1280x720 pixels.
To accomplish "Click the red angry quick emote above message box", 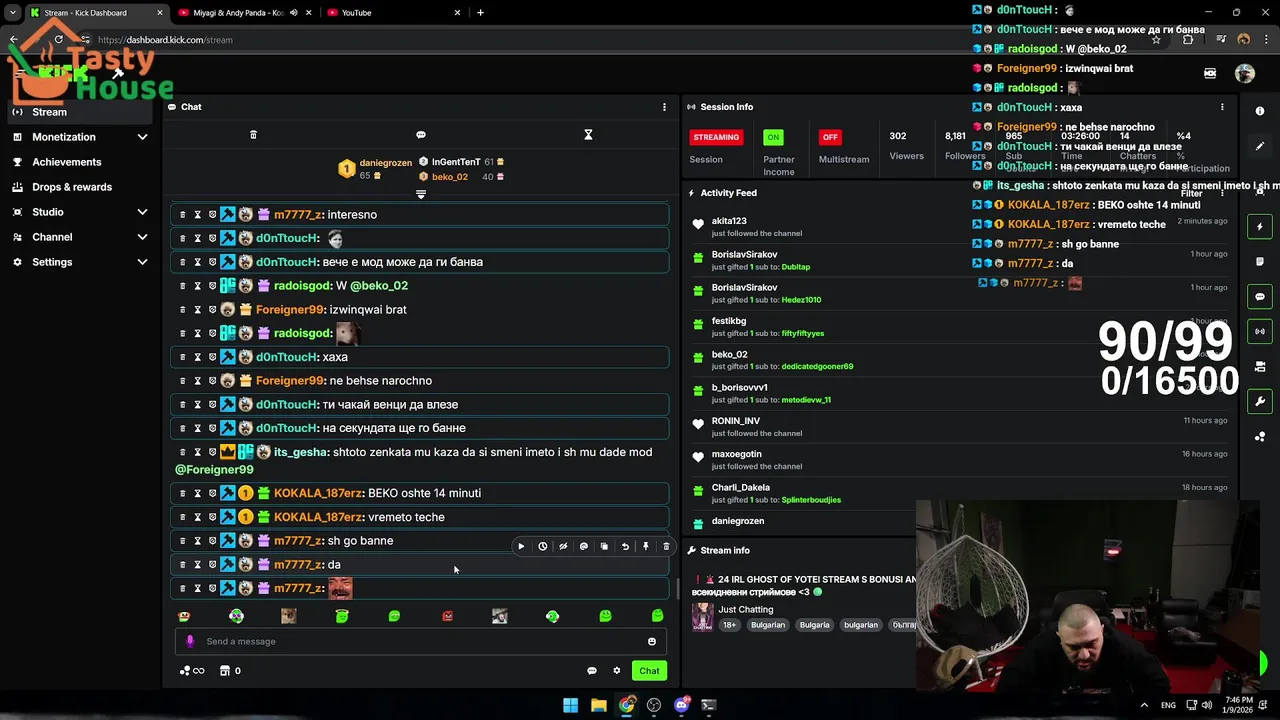I will pyautogui.click(x=447, y=616).
